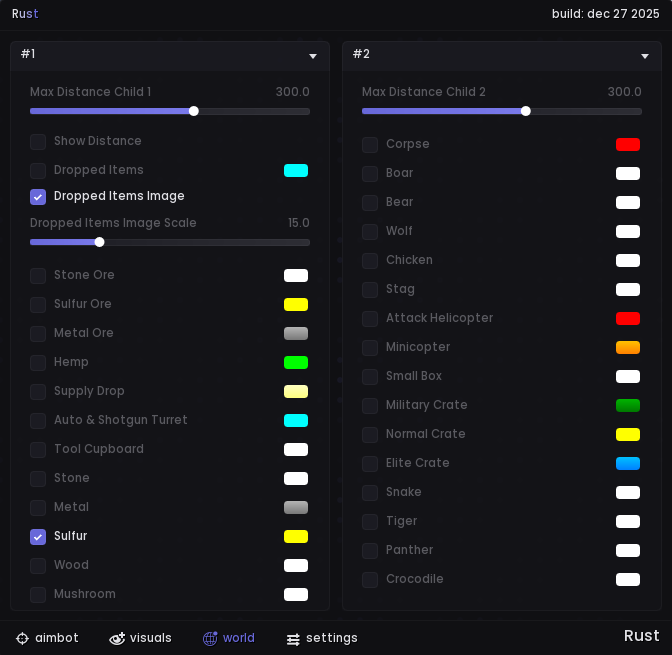
Task: Enable the Tiger checkbox
Action: [x=370, y=522]
